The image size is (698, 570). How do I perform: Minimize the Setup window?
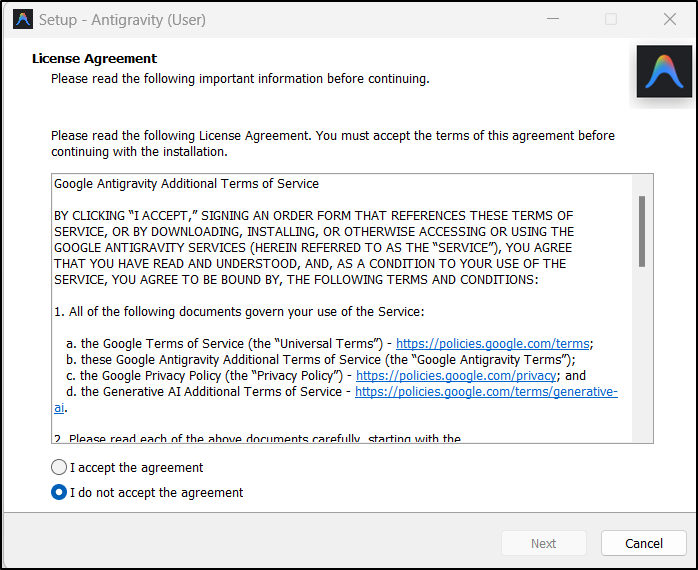[x=553, y=19]
